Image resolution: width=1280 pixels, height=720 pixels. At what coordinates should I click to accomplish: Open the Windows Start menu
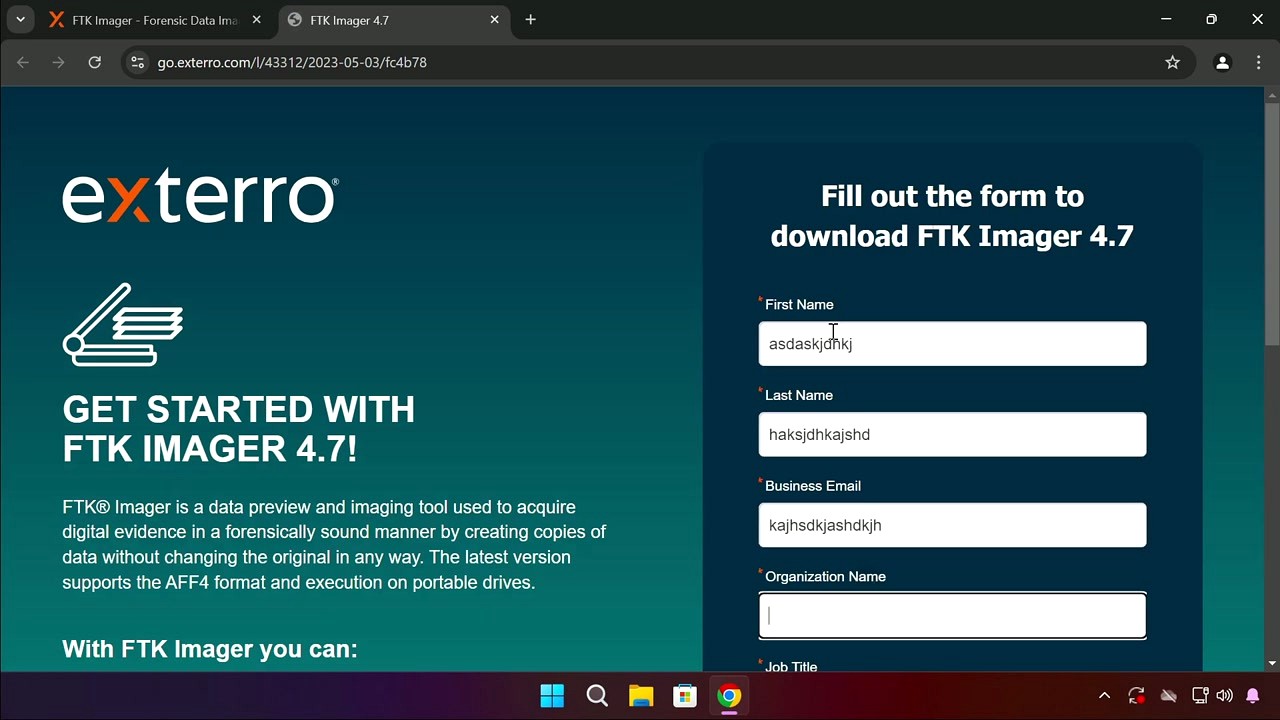(551, 695)
